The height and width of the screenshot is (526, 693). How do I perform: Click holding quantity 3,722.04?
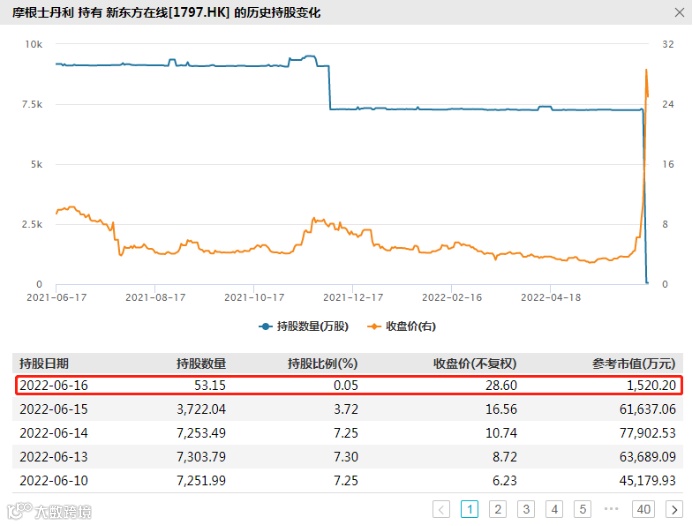pyautogui.click(x=201, y=409)
